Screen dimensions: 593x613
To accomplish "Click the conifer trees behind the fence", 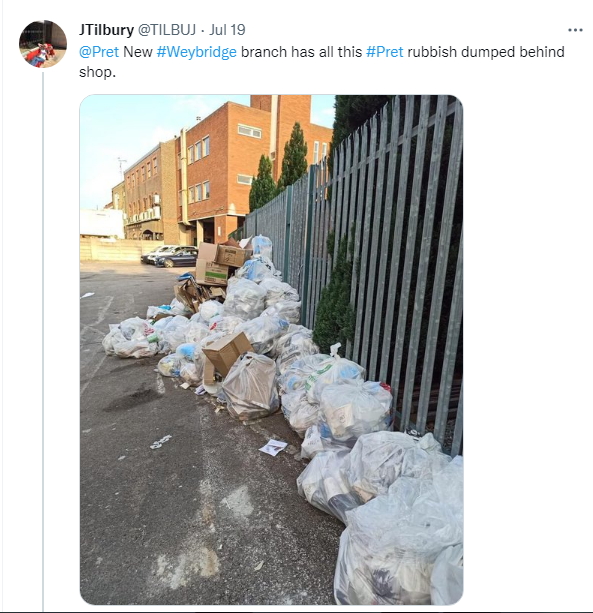I will pyautogui.click(x=279, y=166).
